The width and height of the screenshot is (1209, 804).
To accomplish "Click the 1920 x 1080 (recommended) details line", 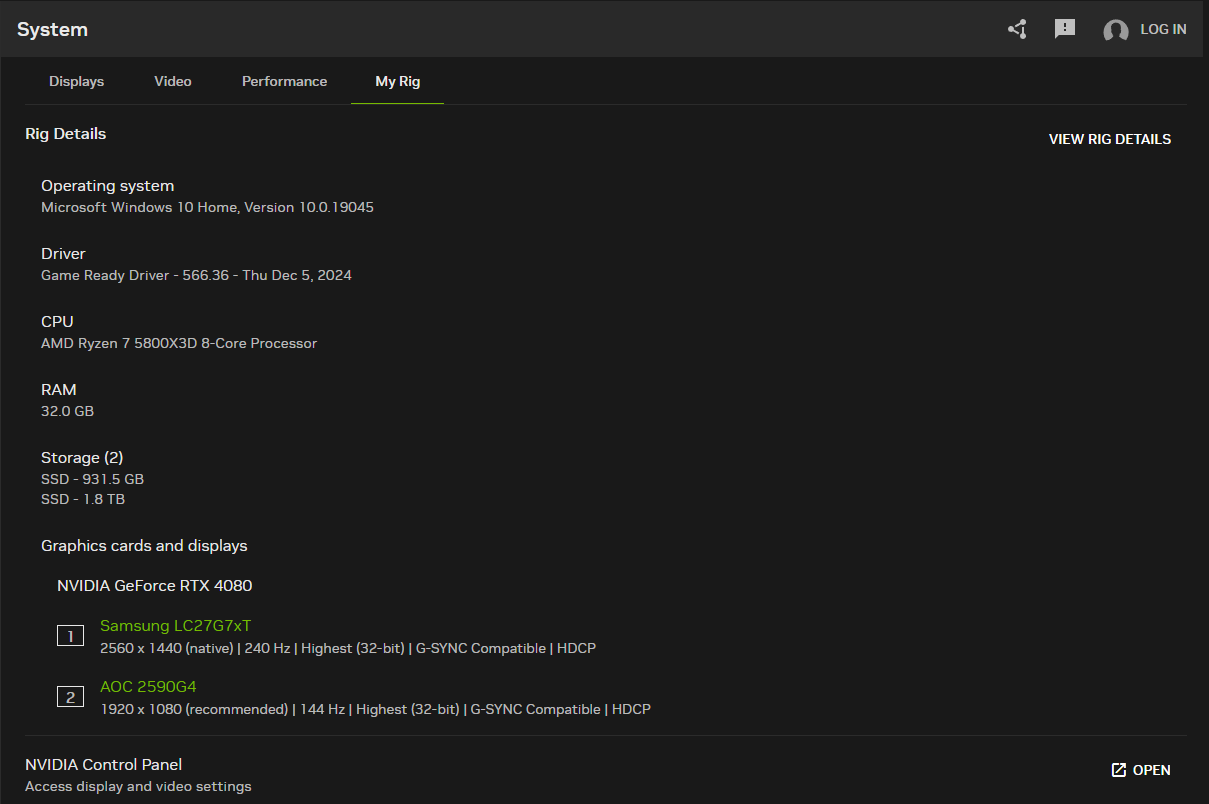I will tap(375, 709).
